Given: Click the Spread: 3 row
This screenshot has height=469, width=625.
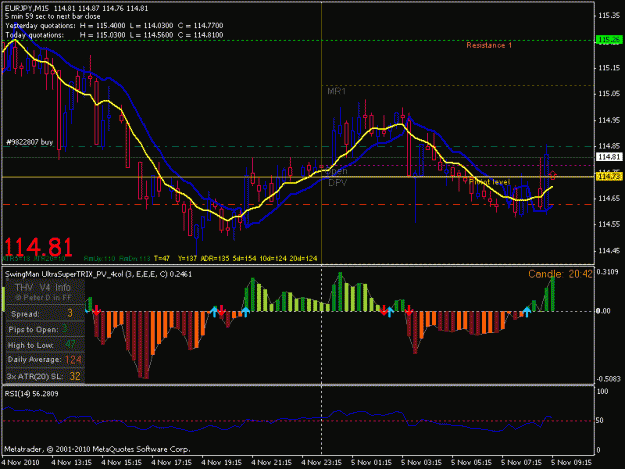Looking at the screenshot, I should pos(45,314).
